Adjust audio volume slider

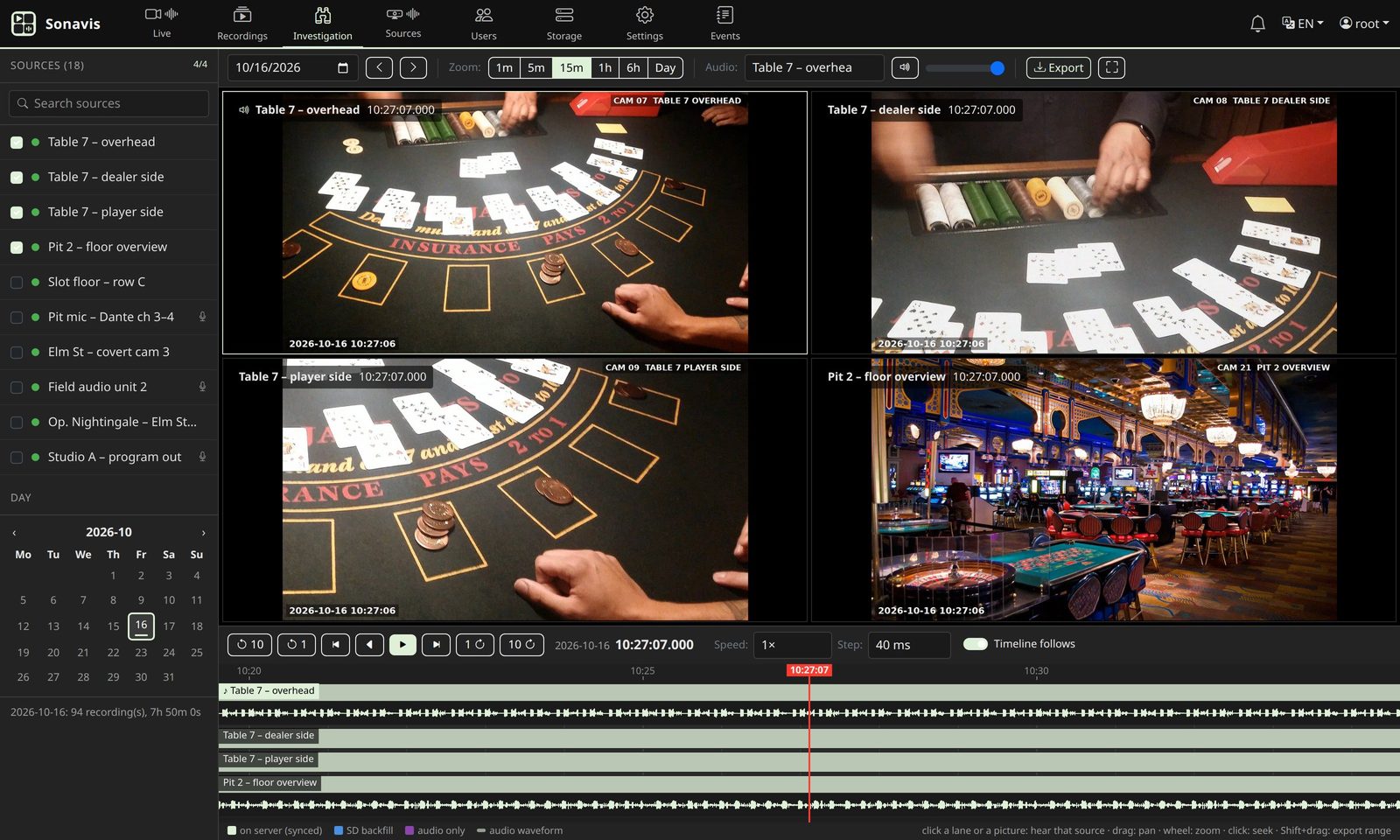(x=965, y=67)
